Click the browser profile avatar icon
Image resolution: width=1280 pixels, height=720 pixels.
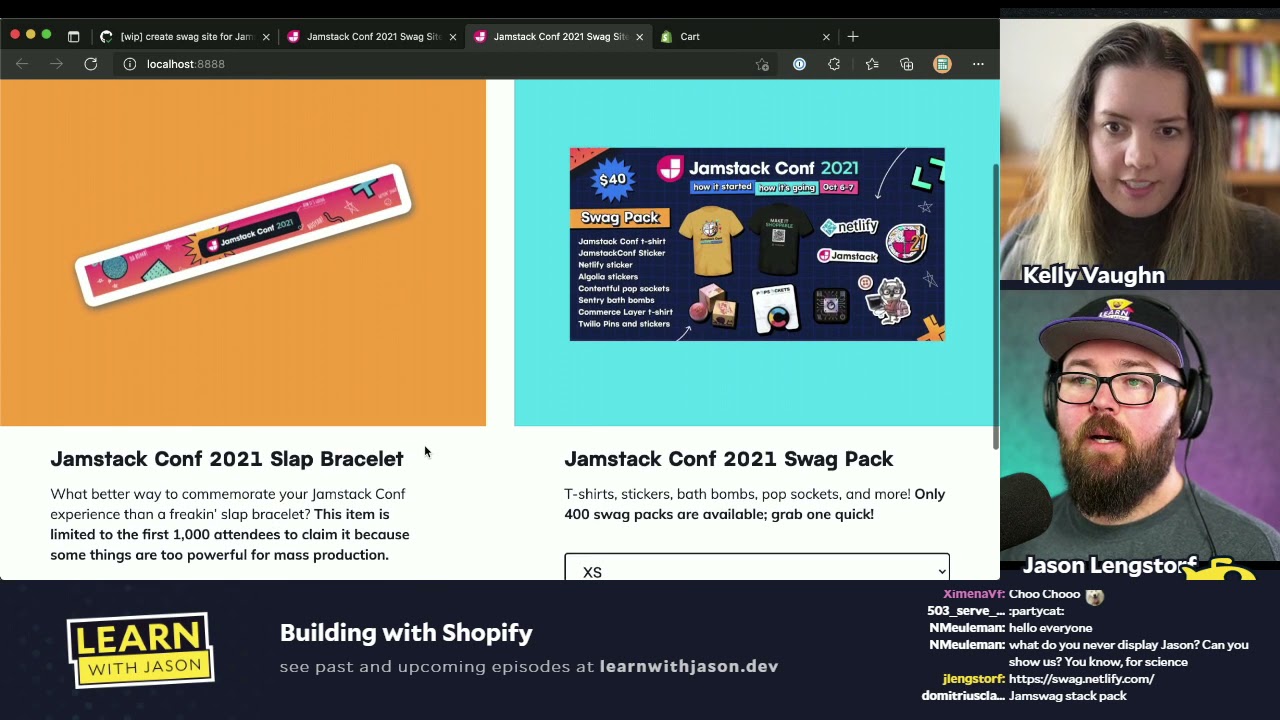point(942,64)
